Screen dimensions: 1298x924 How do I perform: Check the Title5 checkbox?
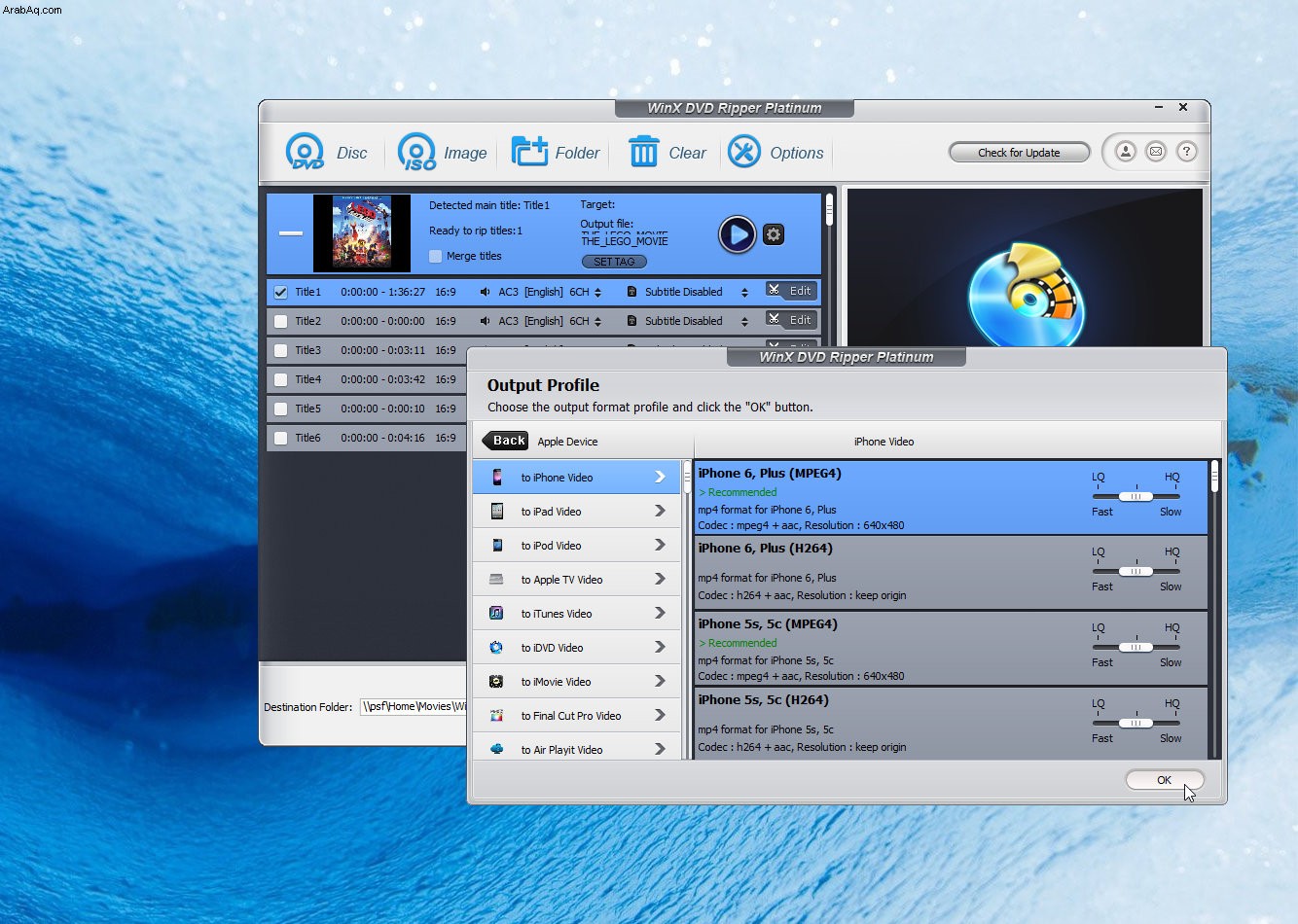click(x=281, y=409)
